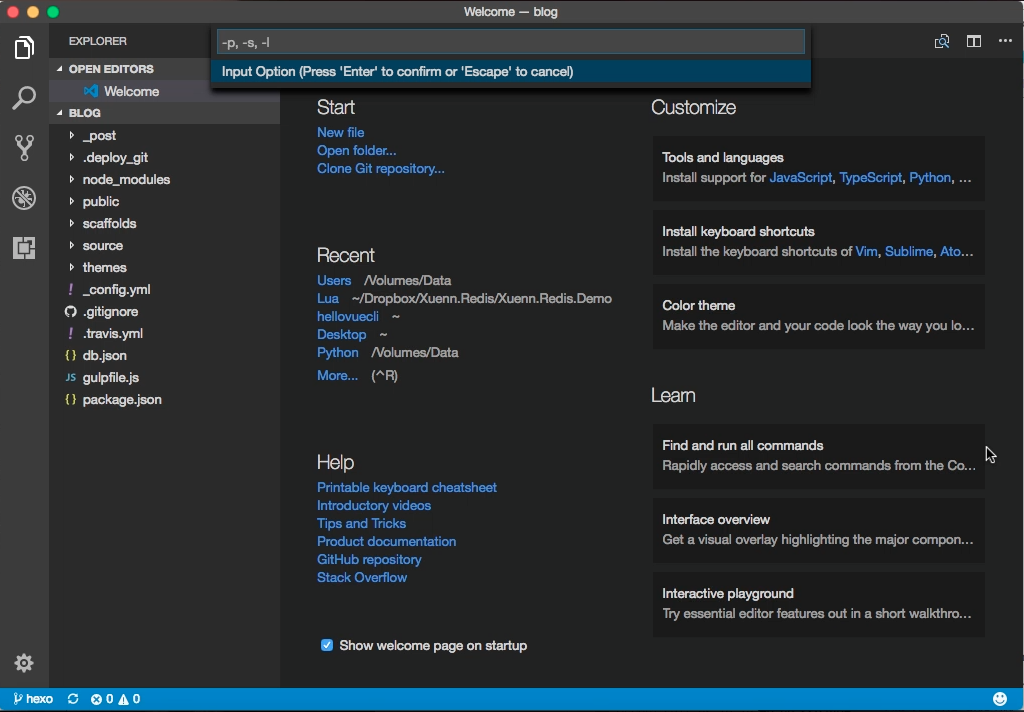The width and height of the screenshot is (1024, 712).
Task: Click the hexo git branch indicator
Action: point(33,699)
